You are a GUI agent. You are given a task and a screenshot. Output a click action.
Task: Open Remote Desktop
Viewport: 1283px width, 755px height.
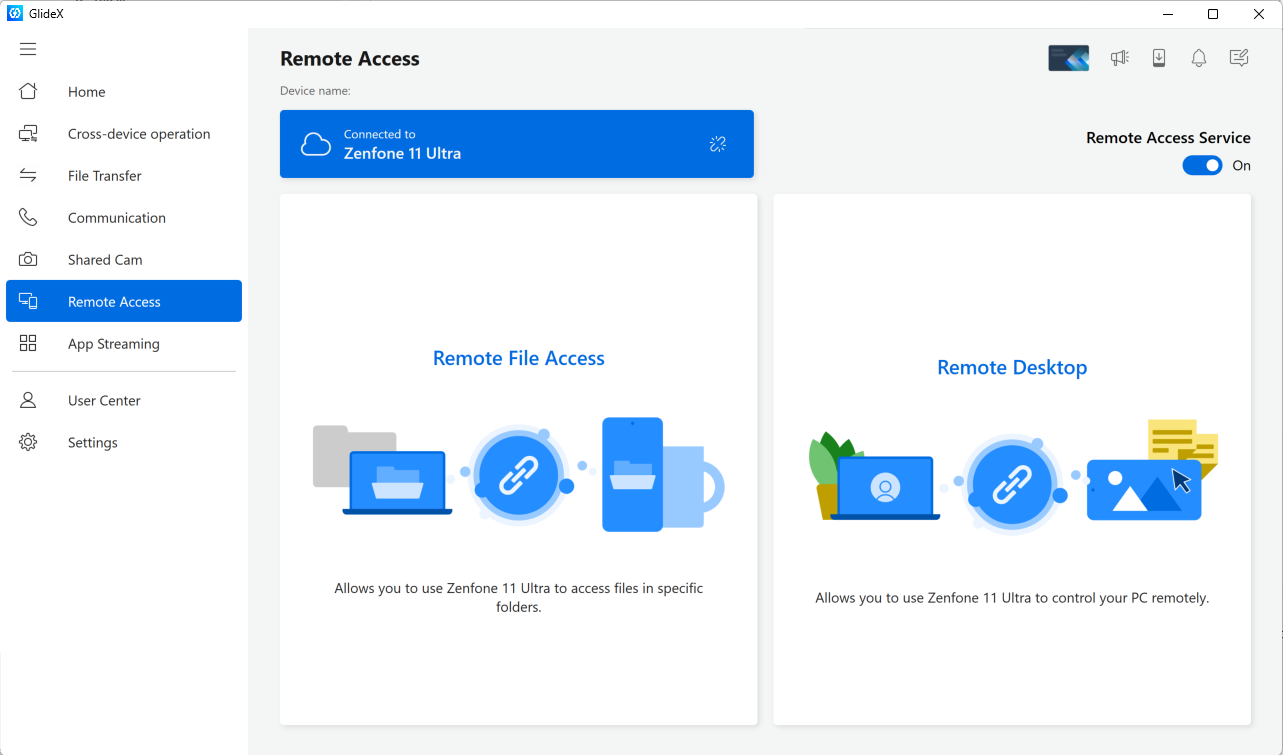1011,367
